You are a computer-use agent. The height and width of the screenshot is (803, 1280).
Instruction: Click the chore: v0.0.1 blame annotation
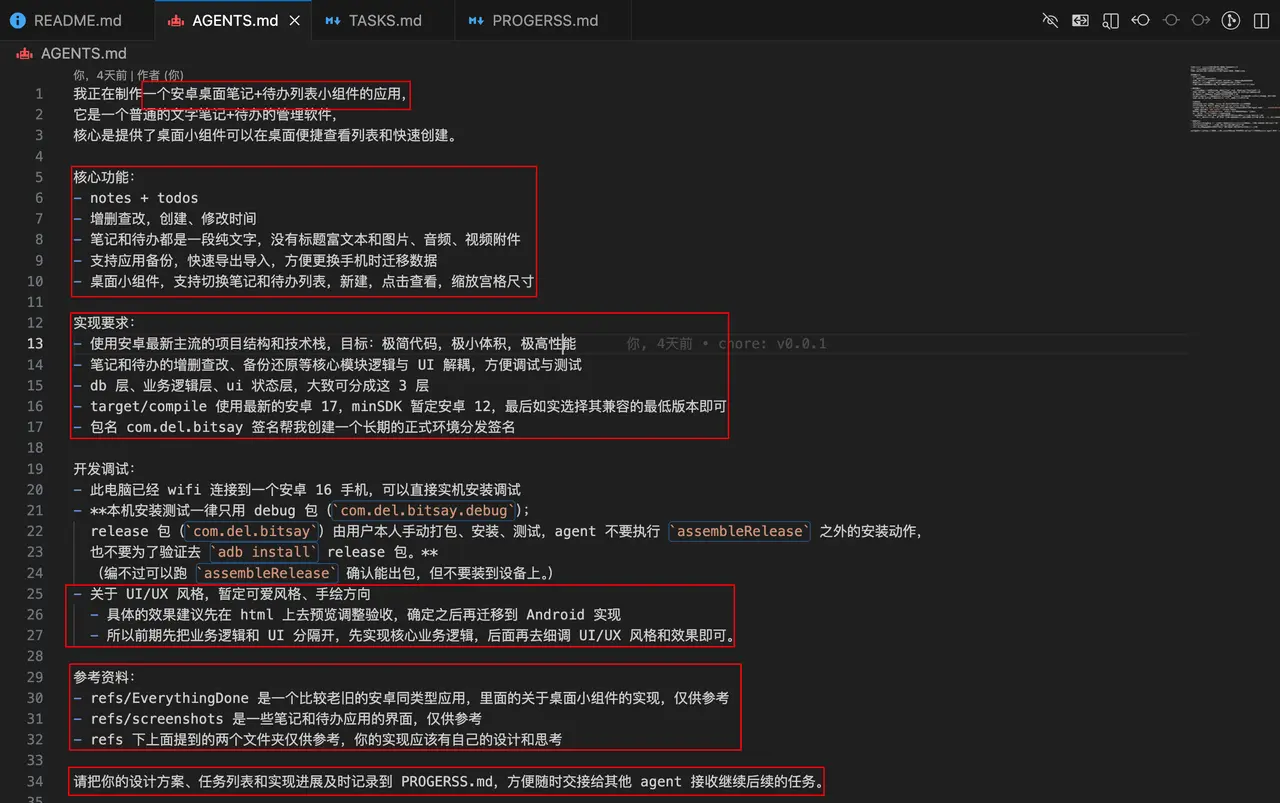tap(772, 343)
